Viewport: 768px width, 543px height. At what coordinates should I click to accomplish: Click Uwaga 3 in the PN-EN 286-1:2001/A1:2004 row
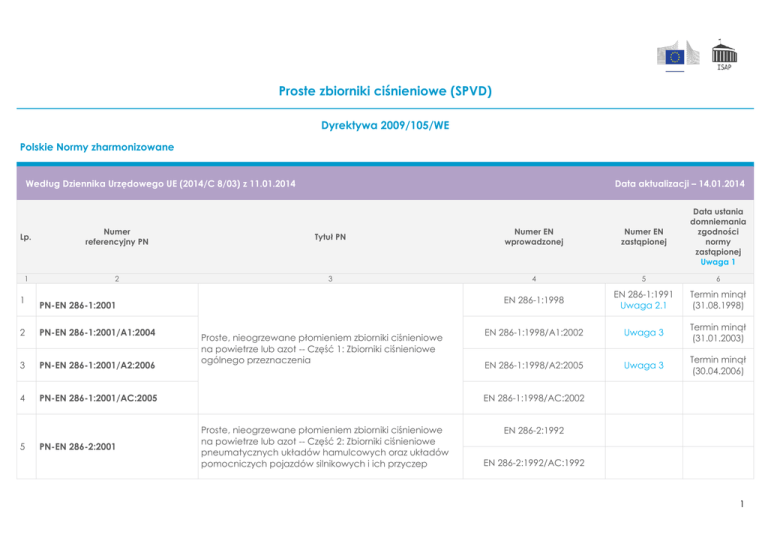pos(637,329)
